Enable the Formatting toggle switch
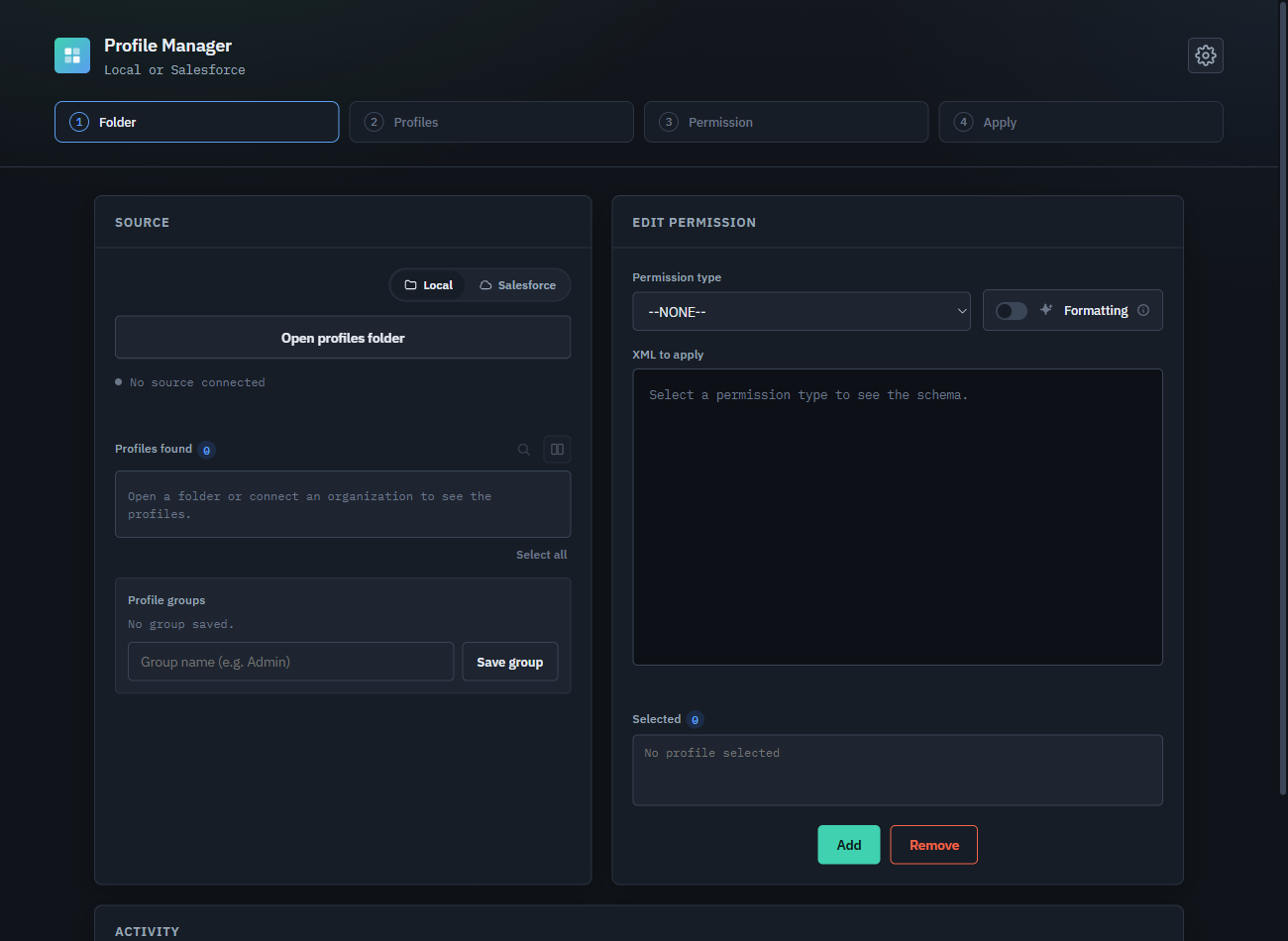1288x941 pixels. pyautogui.click(x=1011, y=311)
